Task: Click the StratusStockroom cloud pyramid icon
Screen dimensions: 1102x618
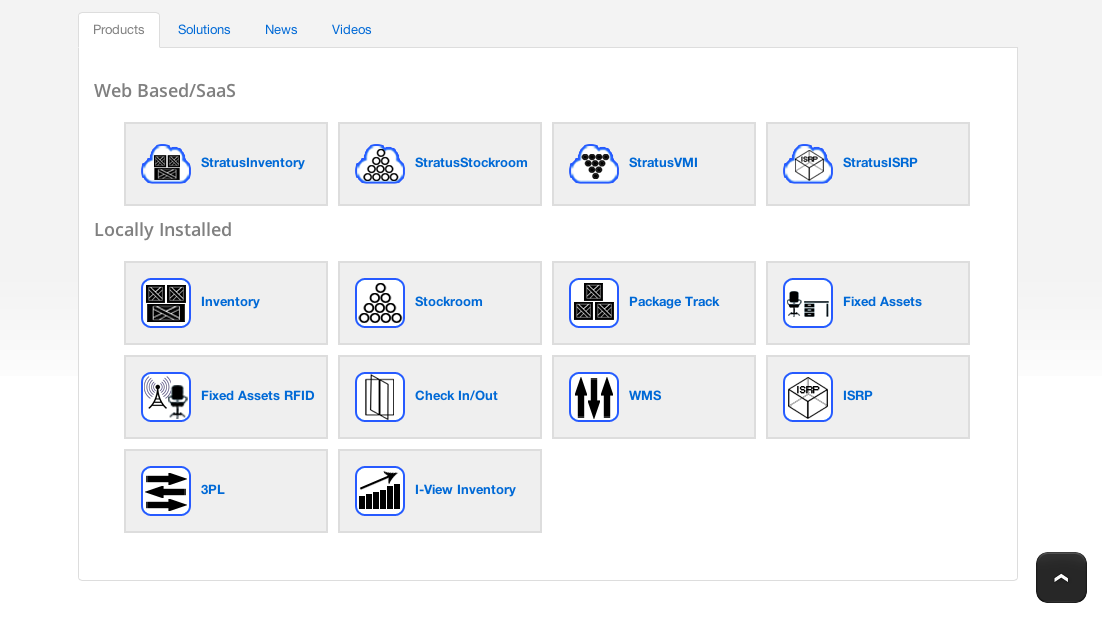Action: pyautogui.click(x=380, y=164)
